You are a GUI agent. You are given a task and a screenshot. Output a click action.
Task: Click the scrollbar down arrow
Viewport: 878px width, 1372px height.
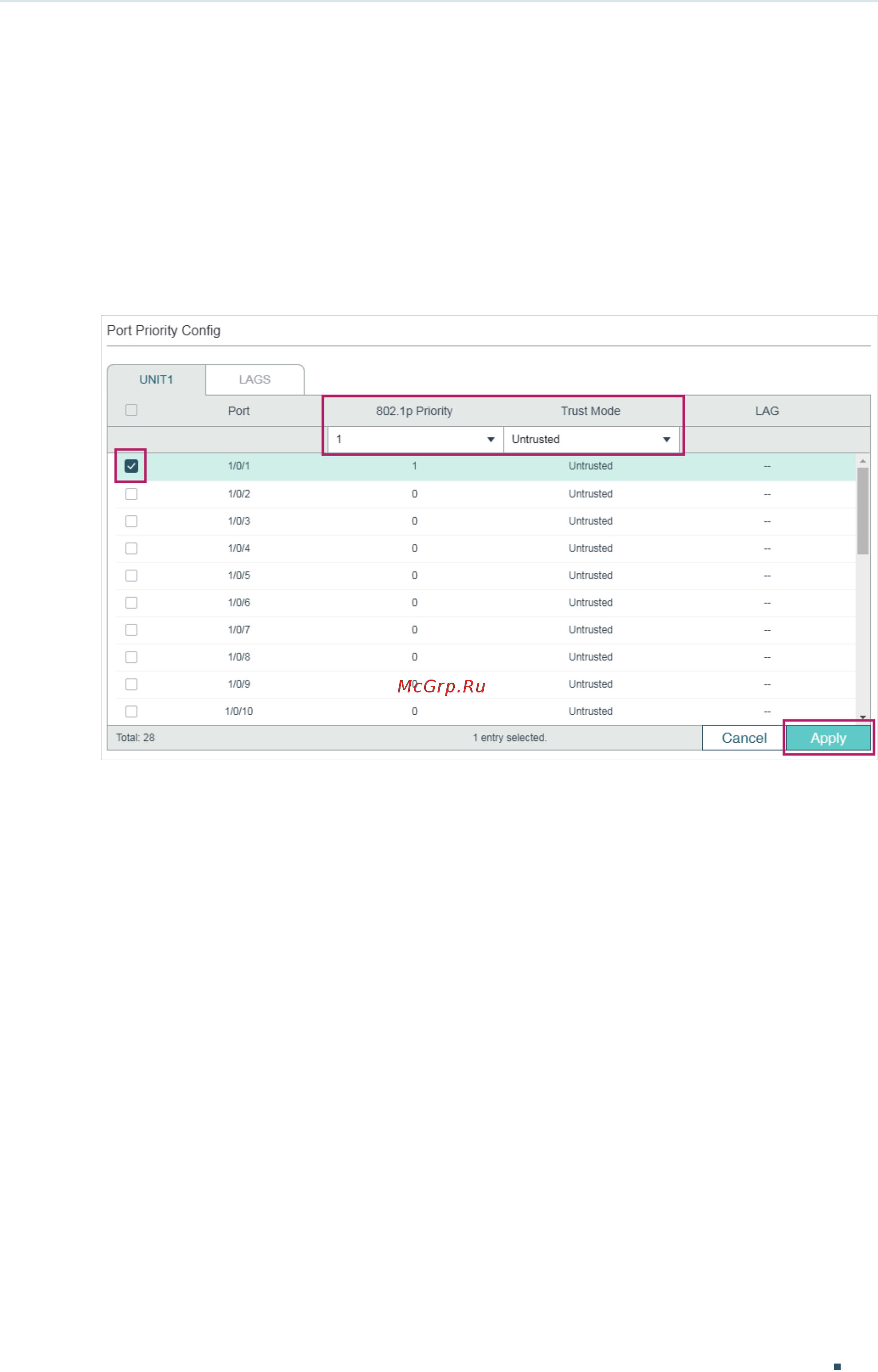pos(862,717)
